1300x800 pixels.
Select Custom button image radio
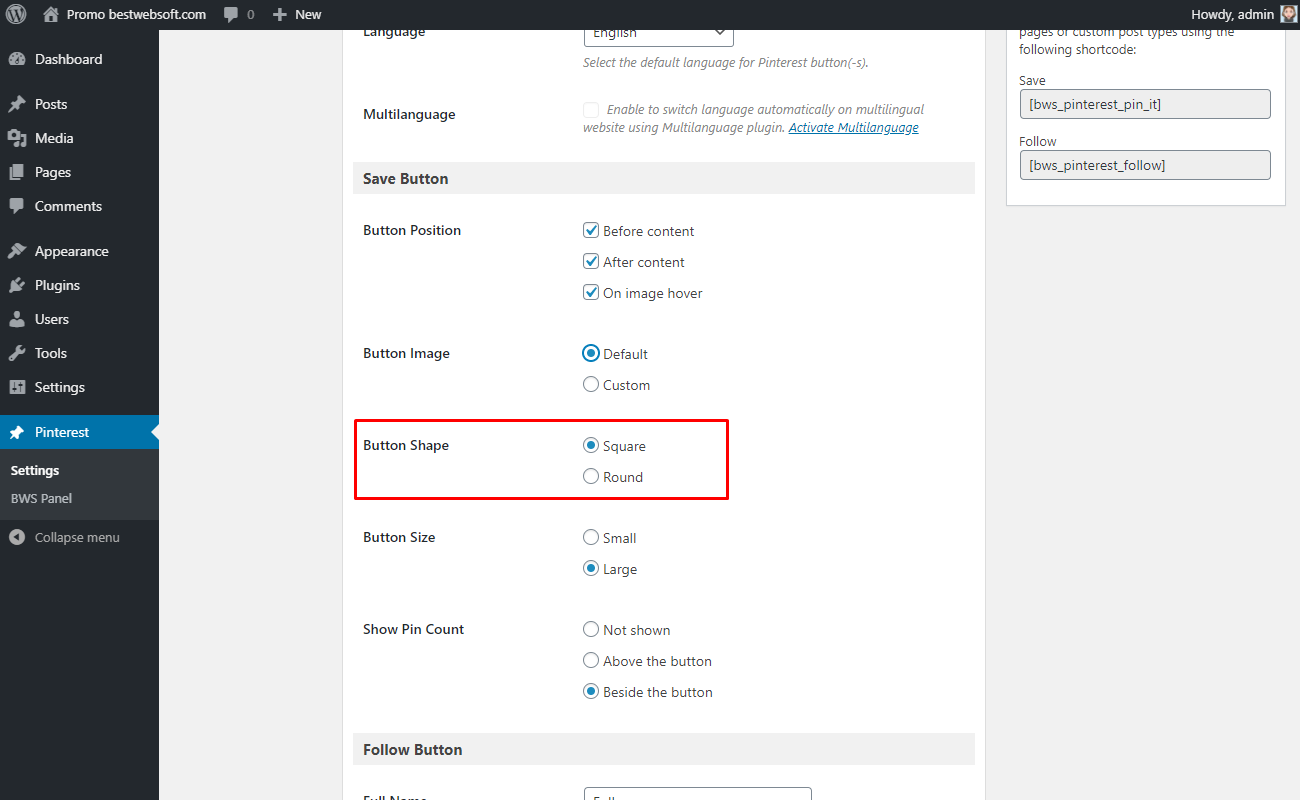[591, 384]
